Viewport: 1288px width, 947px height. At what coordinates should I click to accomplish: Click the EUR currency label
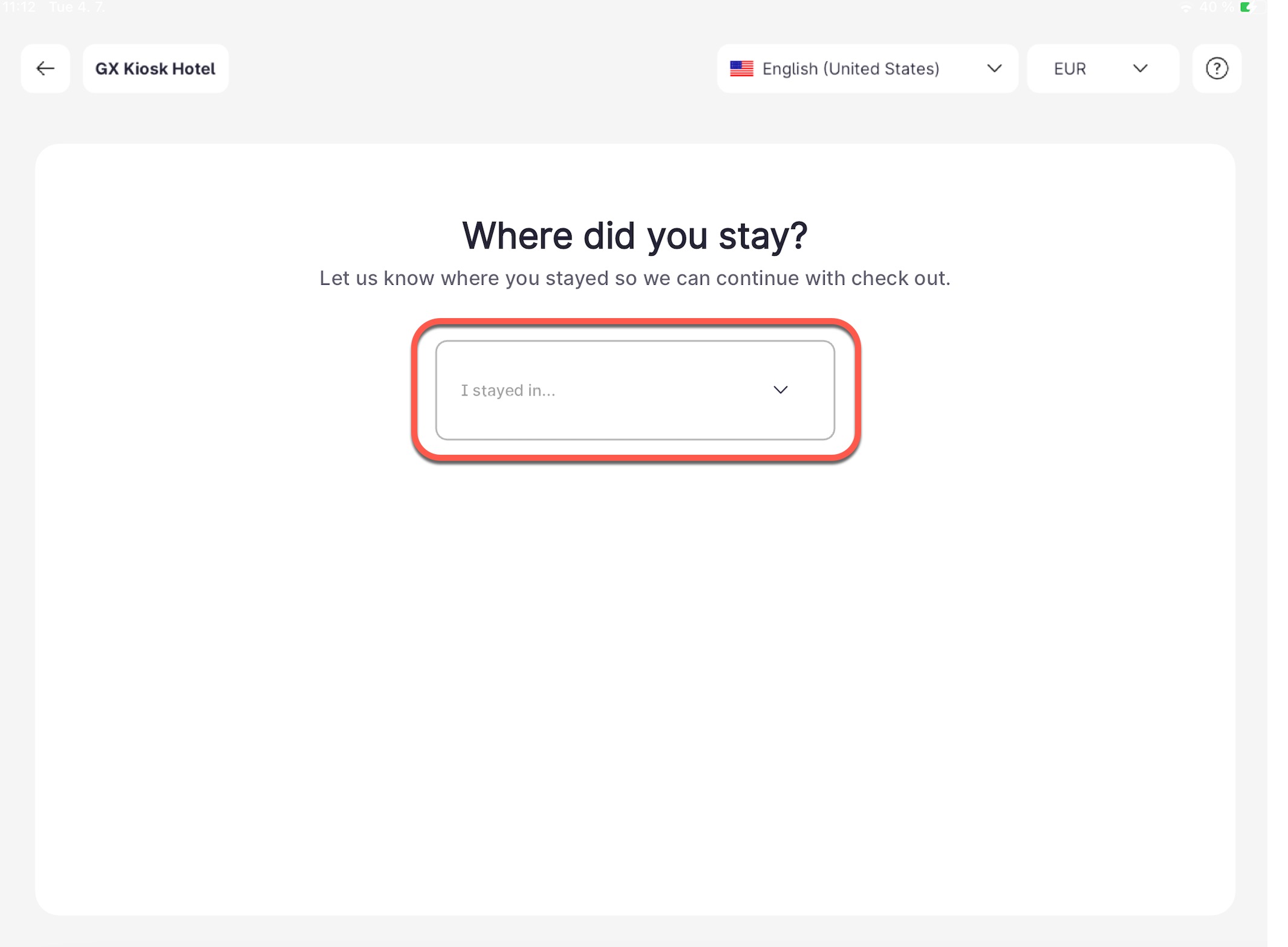click(x=1070, y=69)
